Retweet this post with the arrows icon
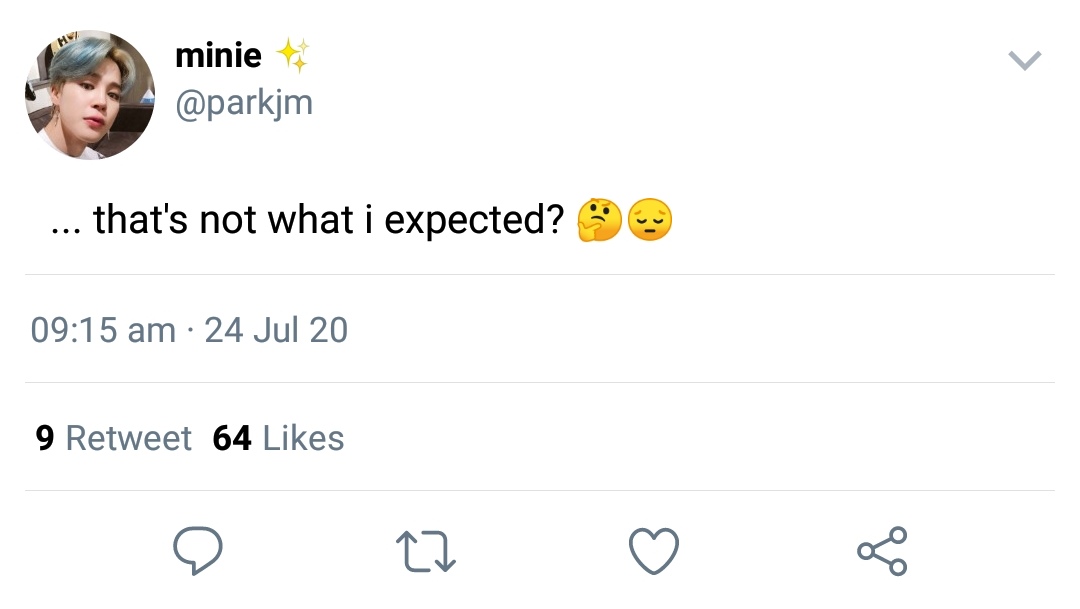This screenshot has height=609, width=1080. pyautogui.click(x=426, y=551)
